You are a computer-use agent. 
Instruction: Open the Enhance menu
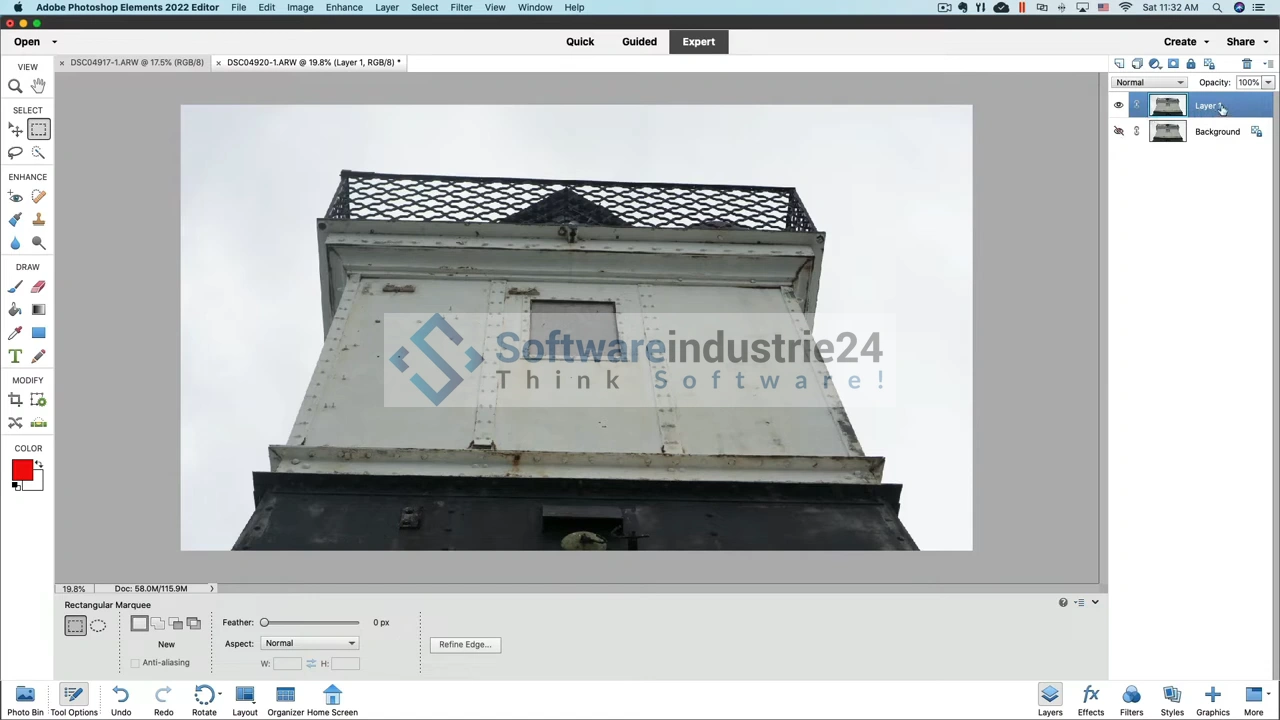(x=343, y=7)
